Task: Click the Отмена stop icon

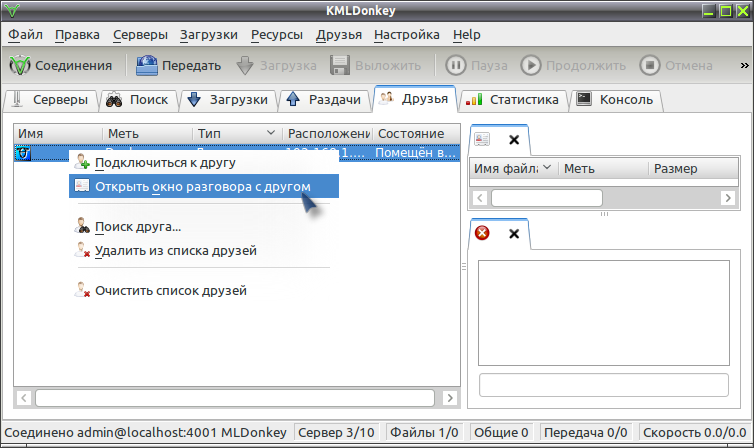Action: point(650,65)
